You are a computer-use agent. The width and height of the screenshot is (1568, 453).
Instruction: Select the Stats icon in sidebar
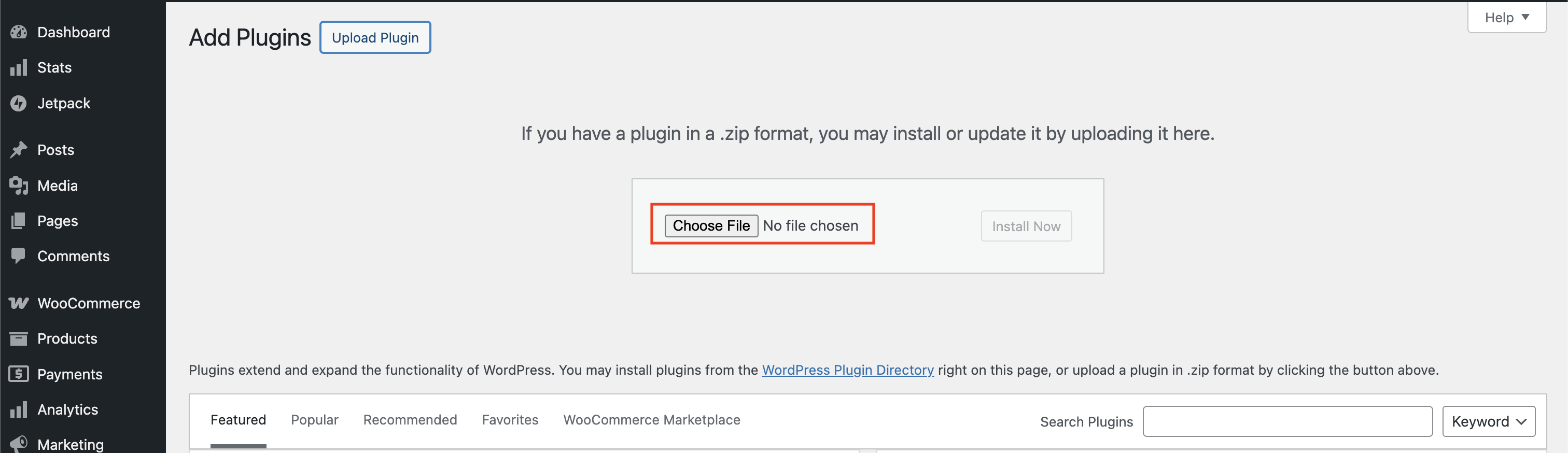(x=19, y=67)
